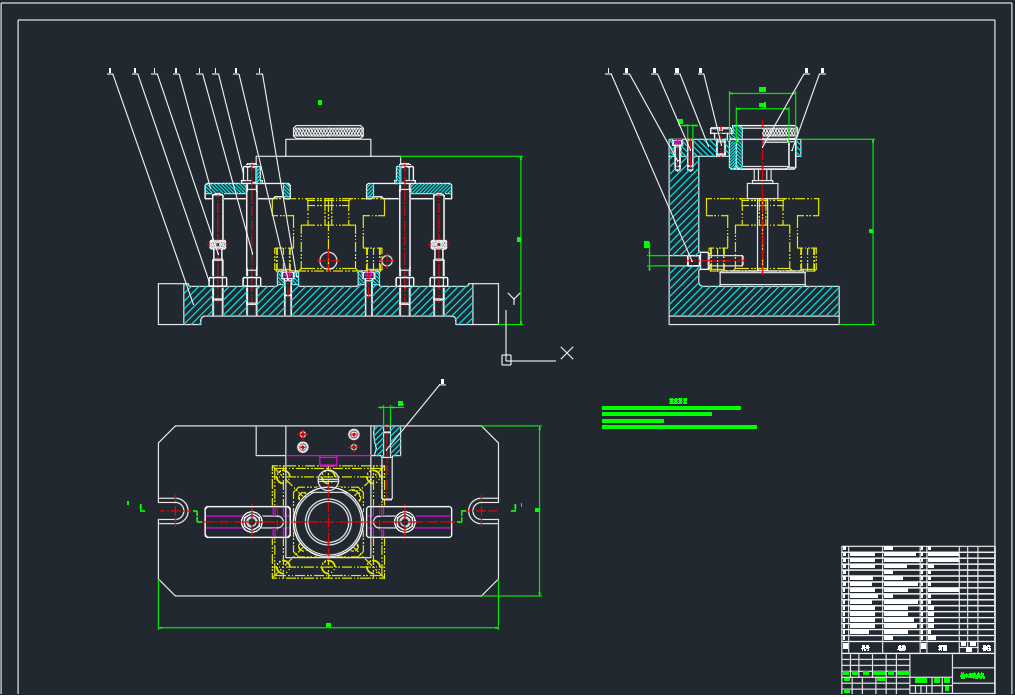Screen dimensions: 1015x697
Task: Pick the plan view overall width dimension marker
Action: point(328,625)
